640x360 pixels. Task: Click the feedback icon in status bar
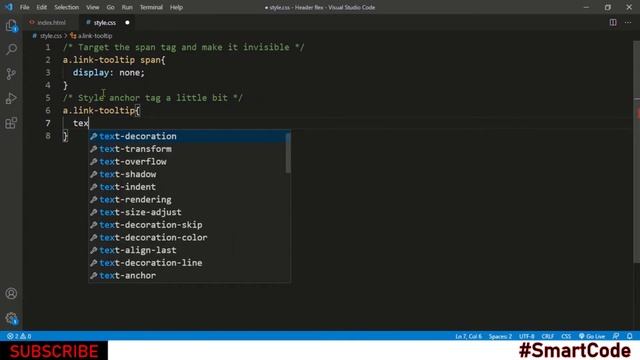(616, 336)
